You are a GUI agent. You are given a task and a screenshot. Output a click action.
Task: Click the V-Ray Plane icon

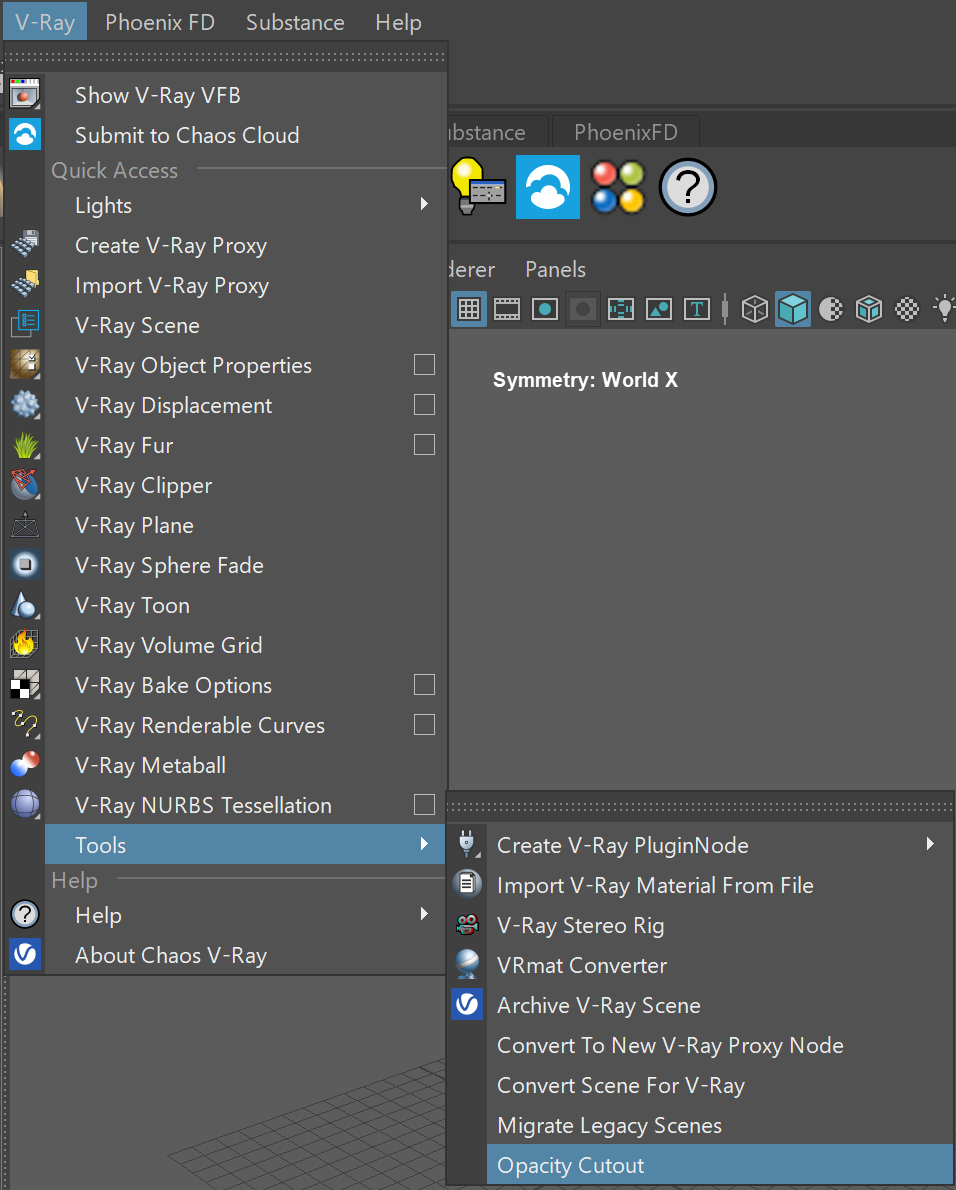coord(24,525)
